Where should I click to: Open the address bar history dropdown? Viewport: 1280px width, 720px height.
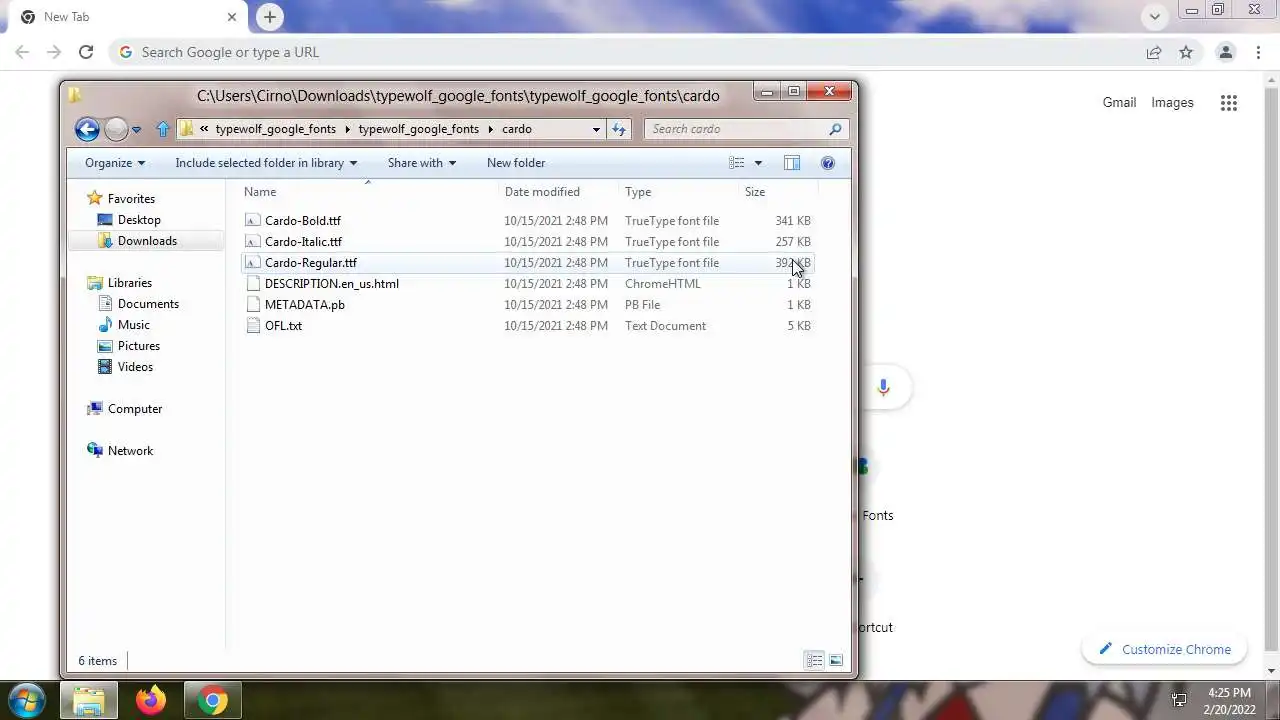click(596, 129)
